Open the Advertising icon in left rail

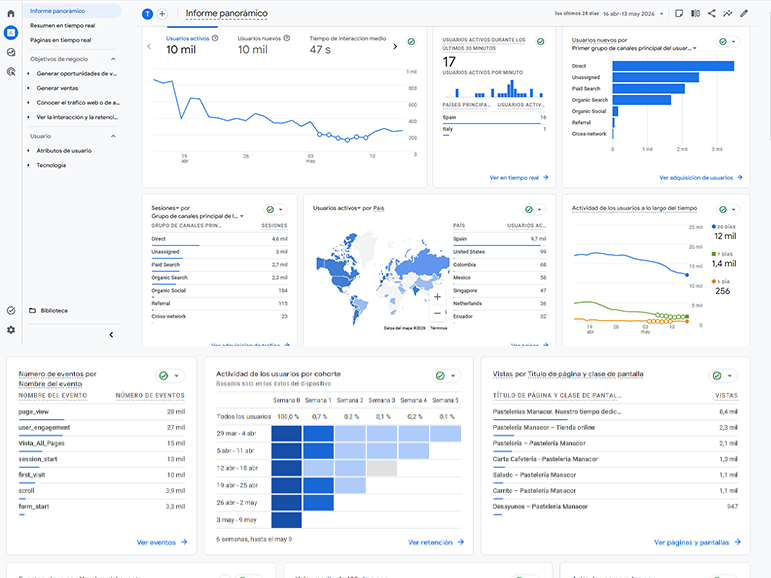click(11, 72)
